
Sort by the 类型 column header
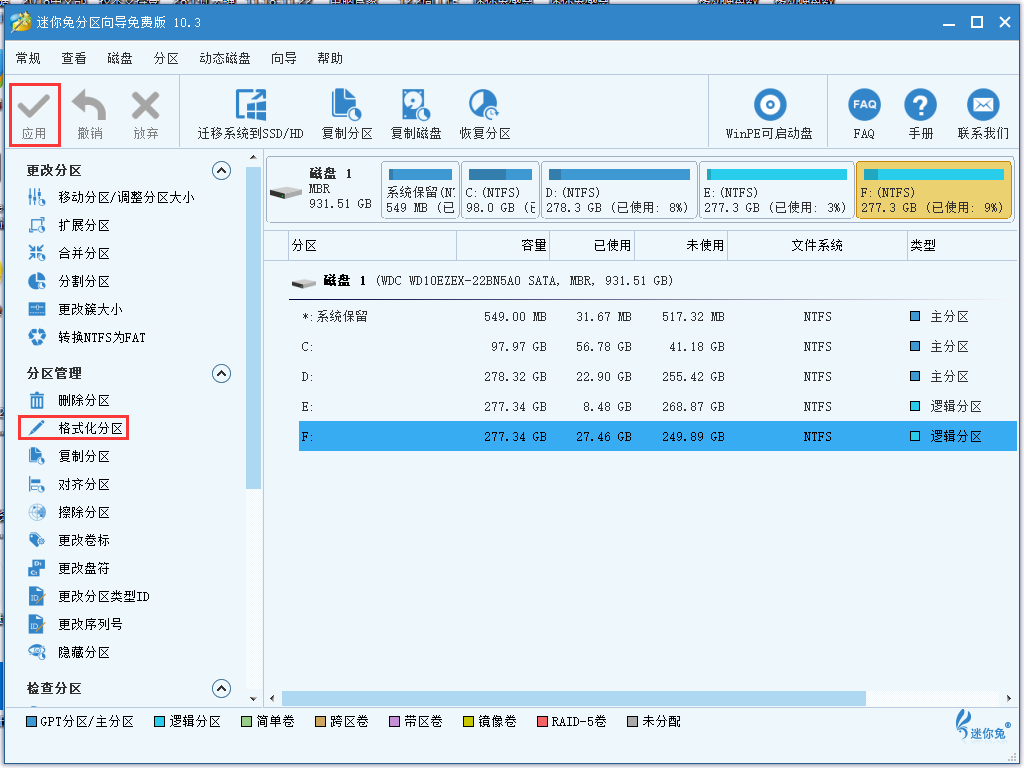tap(962, 246)
